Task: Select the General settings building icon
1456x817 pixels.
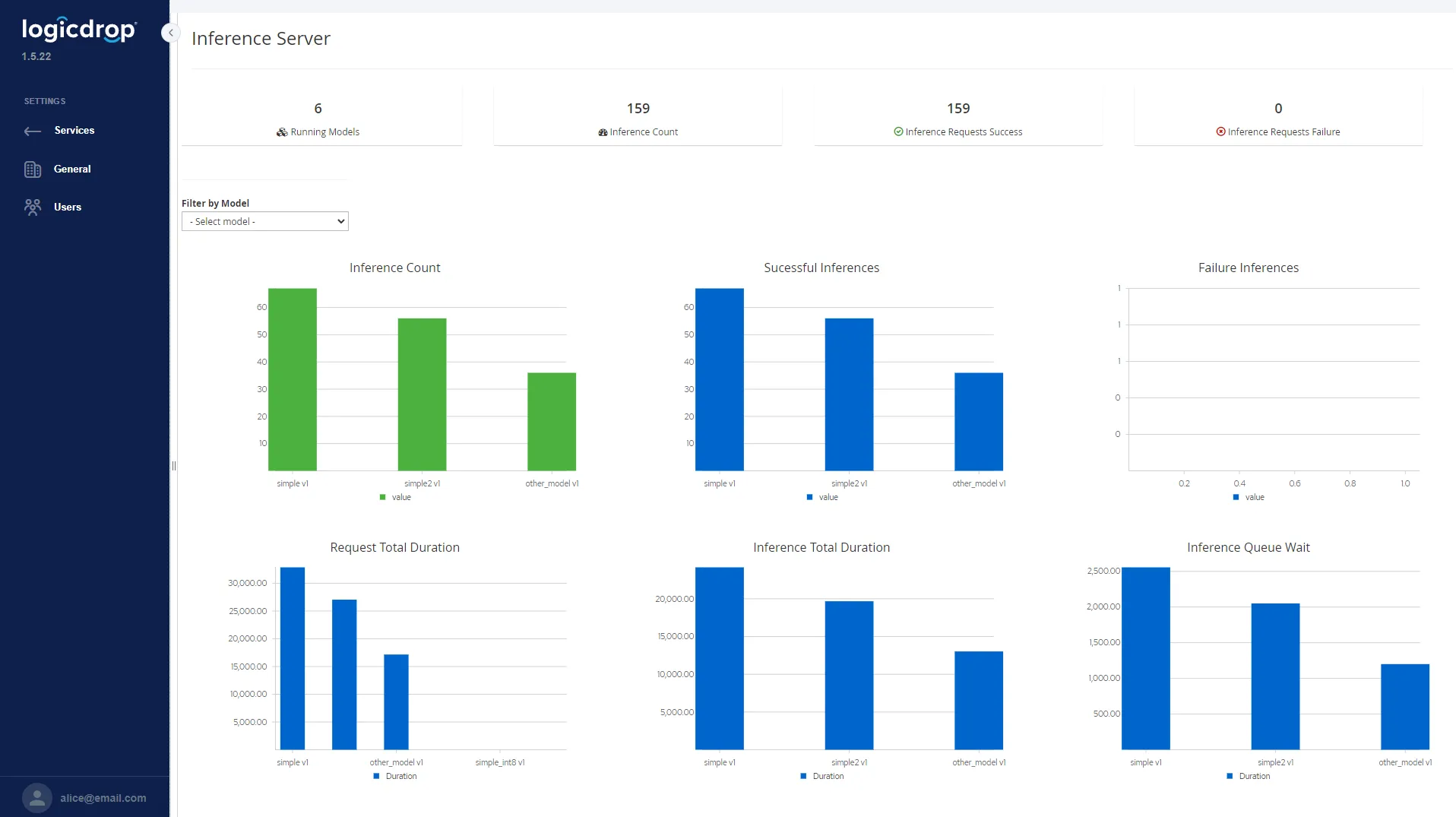Action: [x=33, y=169]
